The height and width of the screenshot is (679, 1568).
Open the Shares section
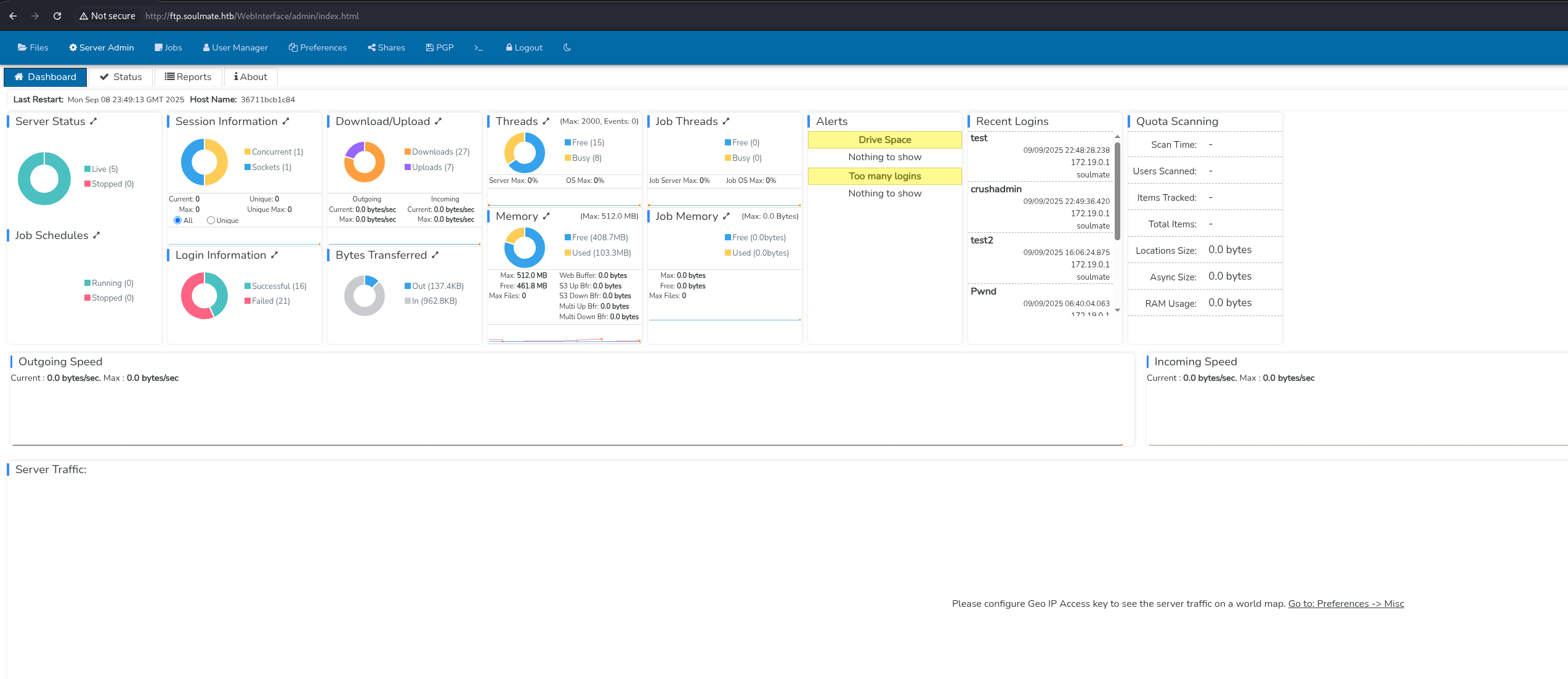point(386,47)
